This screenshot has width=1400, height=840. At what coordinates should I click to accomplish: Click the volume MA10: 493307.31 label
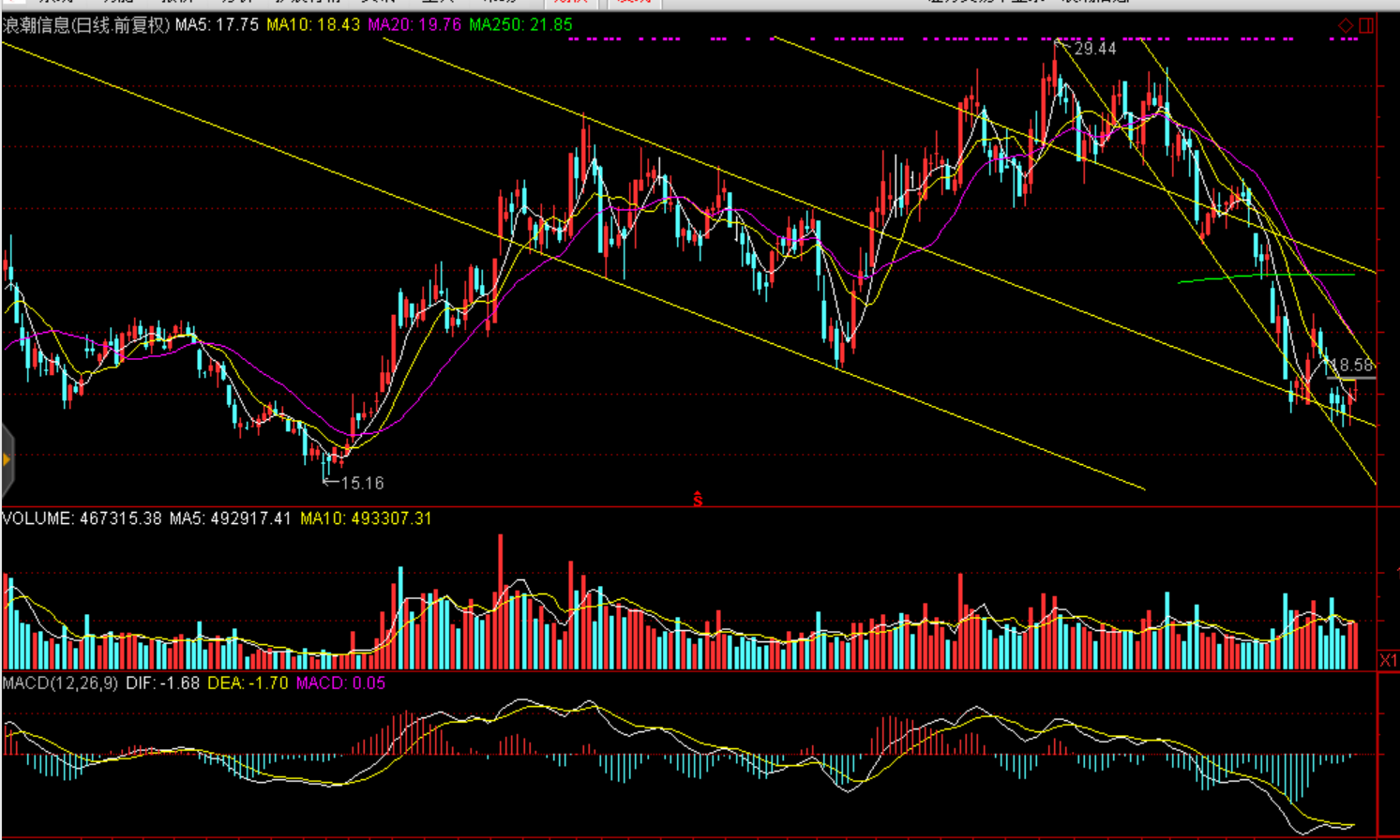[366, 518]
